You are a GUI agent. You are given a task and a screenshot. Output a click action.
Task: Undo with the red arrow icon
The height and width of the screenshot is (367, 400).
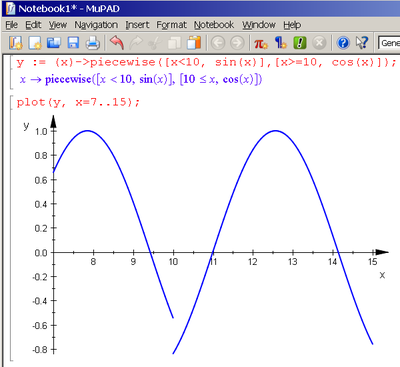click(x=117, y=43)
